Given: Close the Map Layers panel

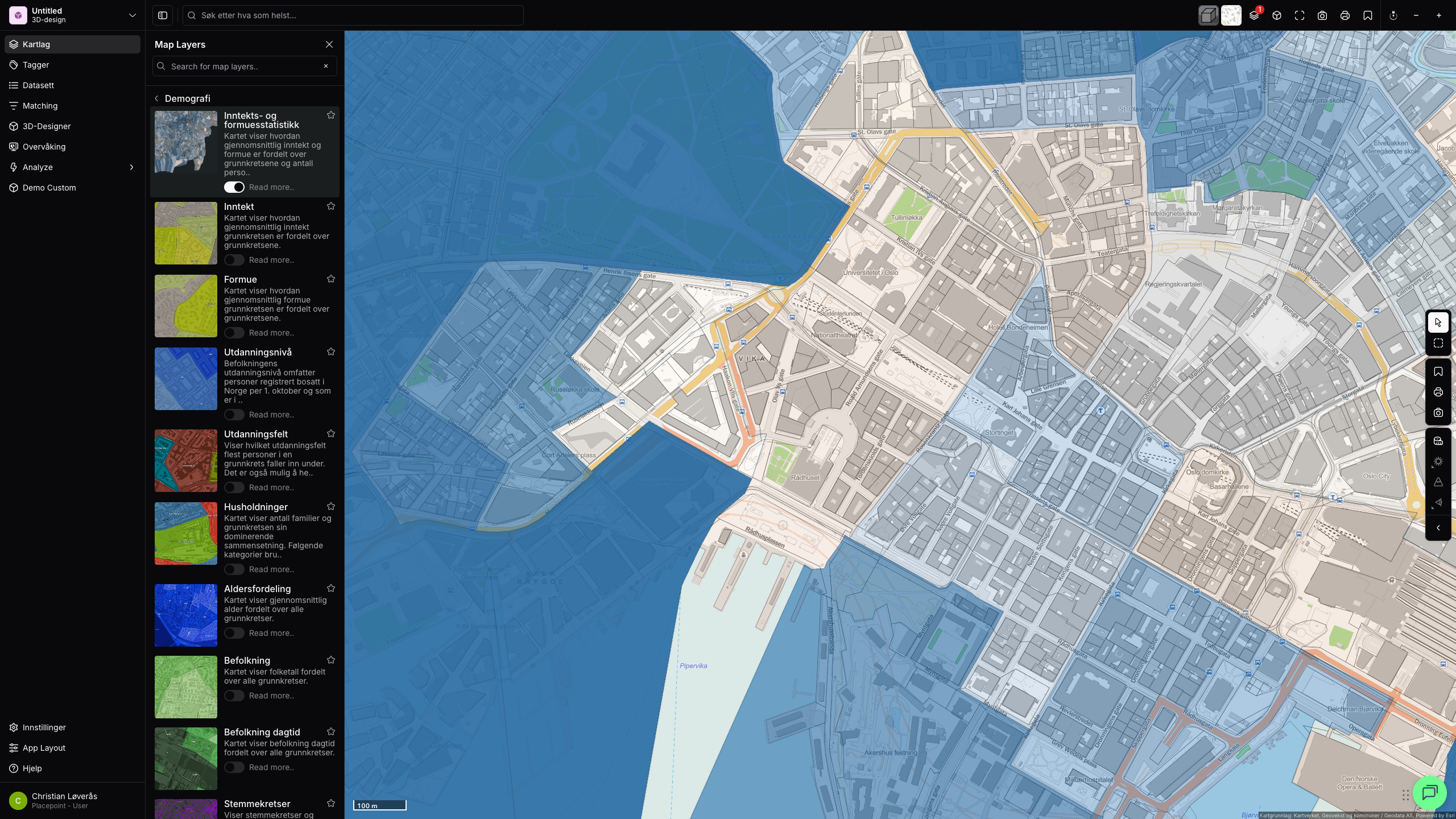Looking at the screenshot, I should (x=329, y=44).
